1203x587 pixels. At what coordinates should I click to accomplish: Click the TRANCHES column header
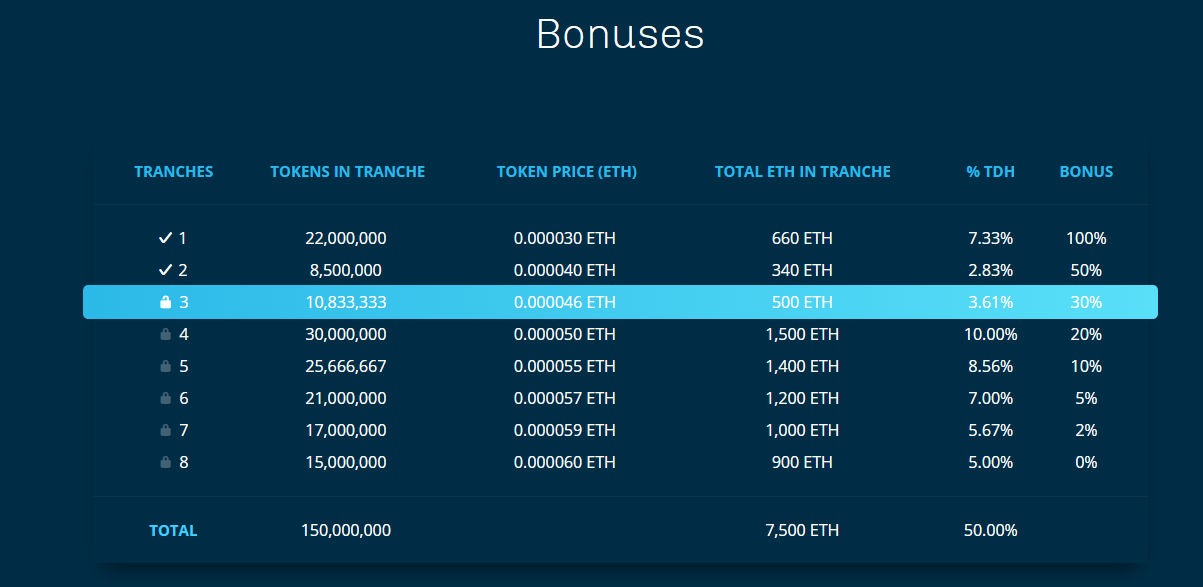tap(174, 172)
